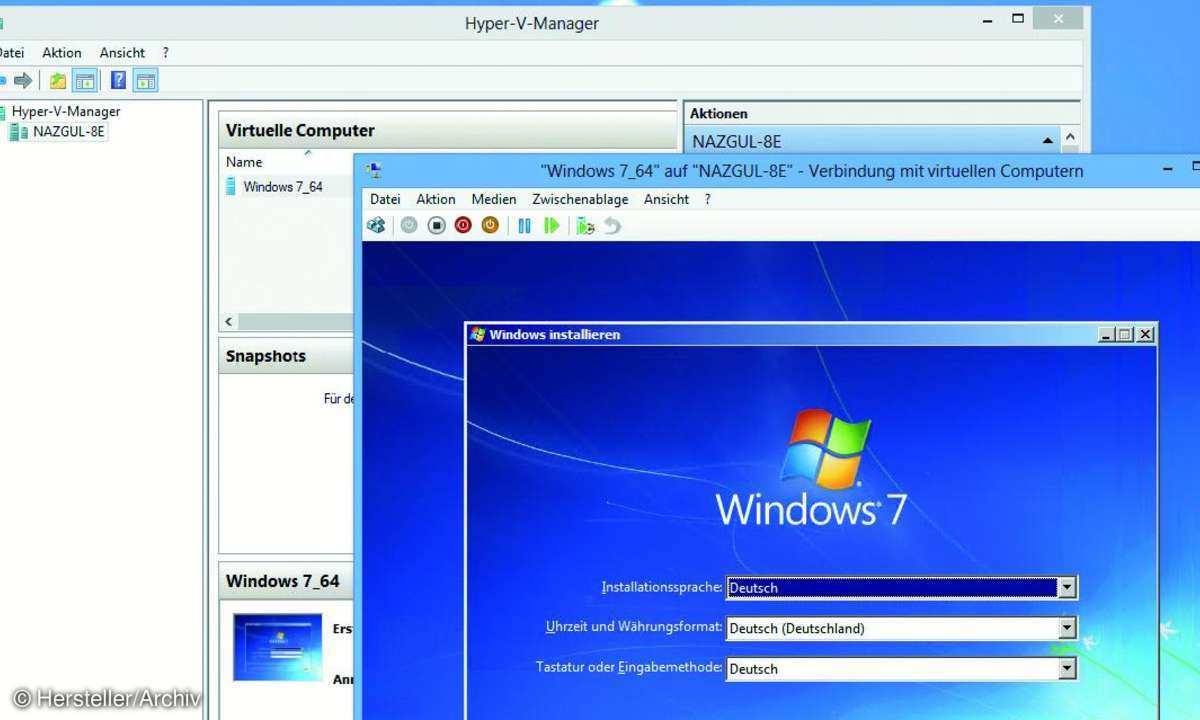Open Ansicht menu in VM connection window

[x=666, y=199]
